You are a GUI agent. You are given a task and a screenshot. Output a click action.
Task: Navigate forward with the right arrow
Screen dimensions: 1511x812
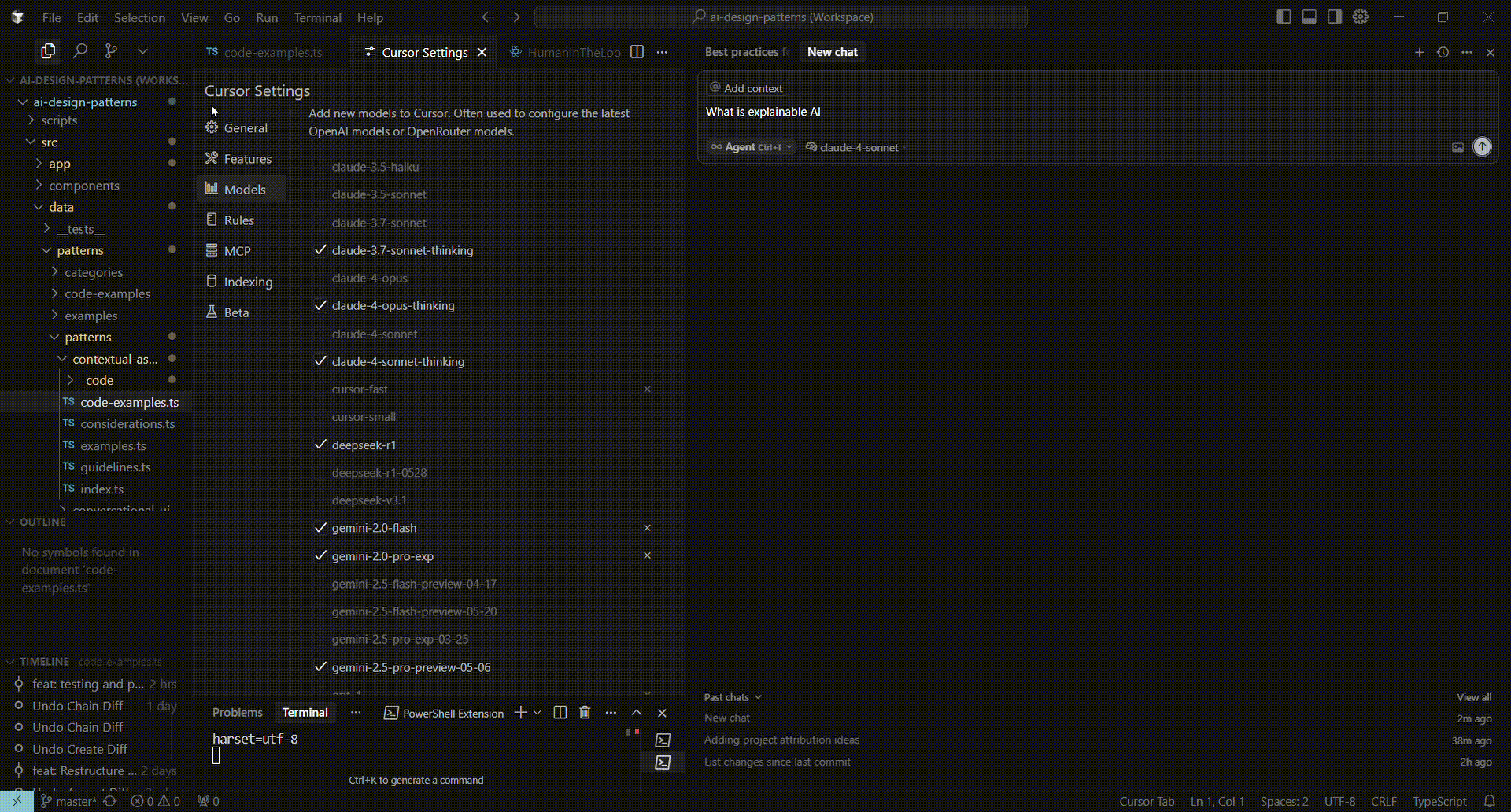514,17
